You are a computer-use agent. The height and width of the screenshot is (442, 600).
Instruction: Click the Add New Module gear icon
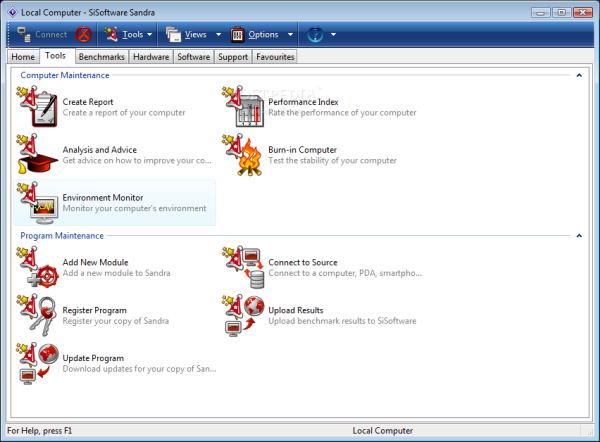click(x=38, y=267)
